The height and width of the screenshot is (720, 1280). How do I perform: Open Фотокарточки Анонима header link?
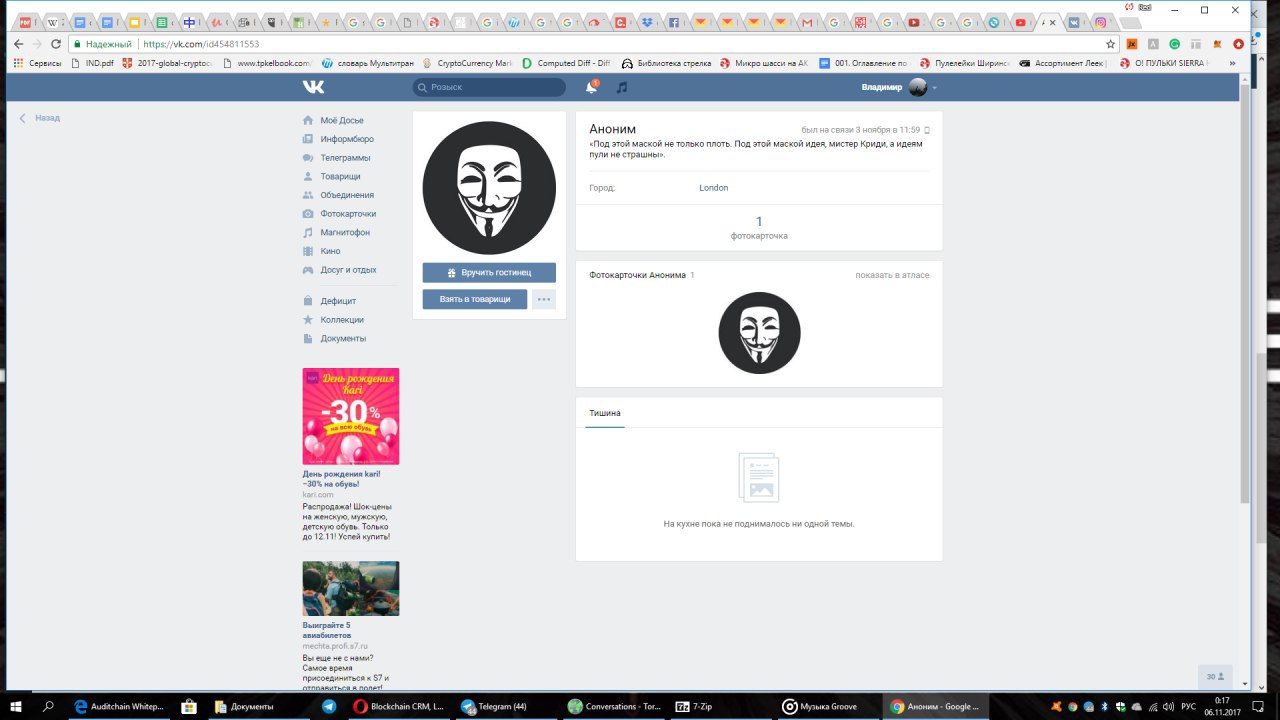(638, 275)
